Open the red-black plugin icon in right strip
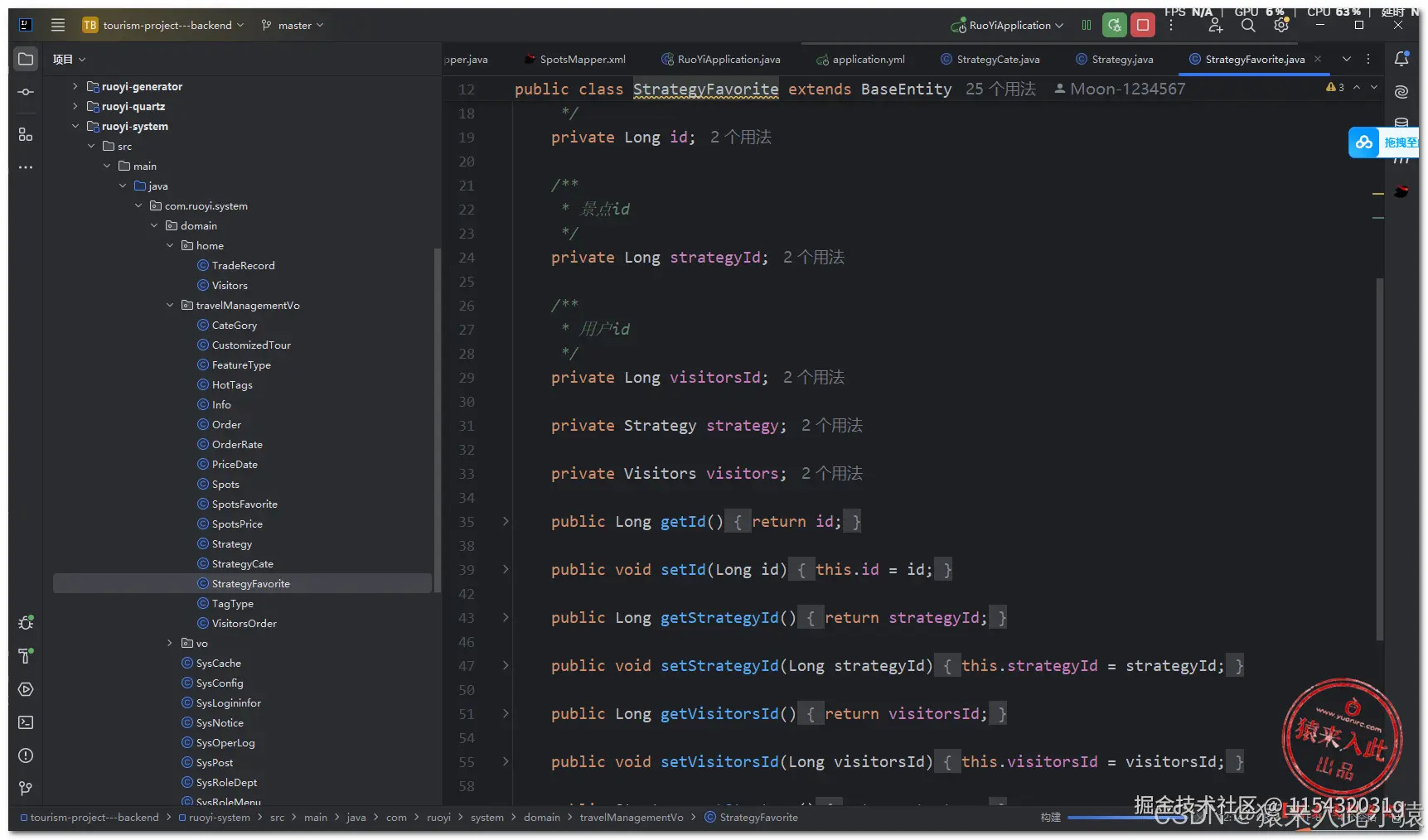Image resolution: width=1428 pixels, height=840 pixels. click(x=1401, y=191)
